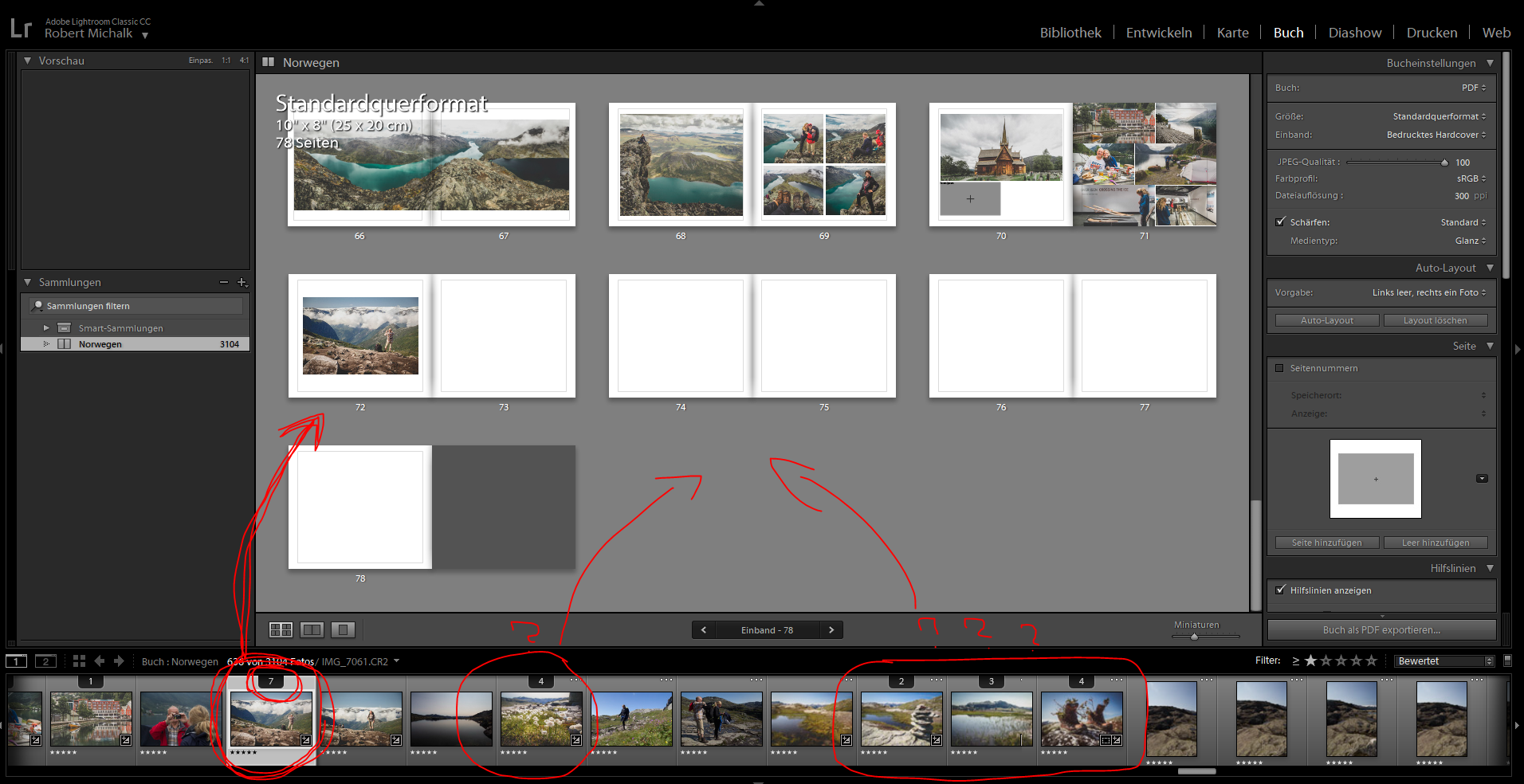Image resolution: width=1524 pixels, height=784 pixels.
Task: Open Entwickeln module
Action: (x=1159, y=33)
